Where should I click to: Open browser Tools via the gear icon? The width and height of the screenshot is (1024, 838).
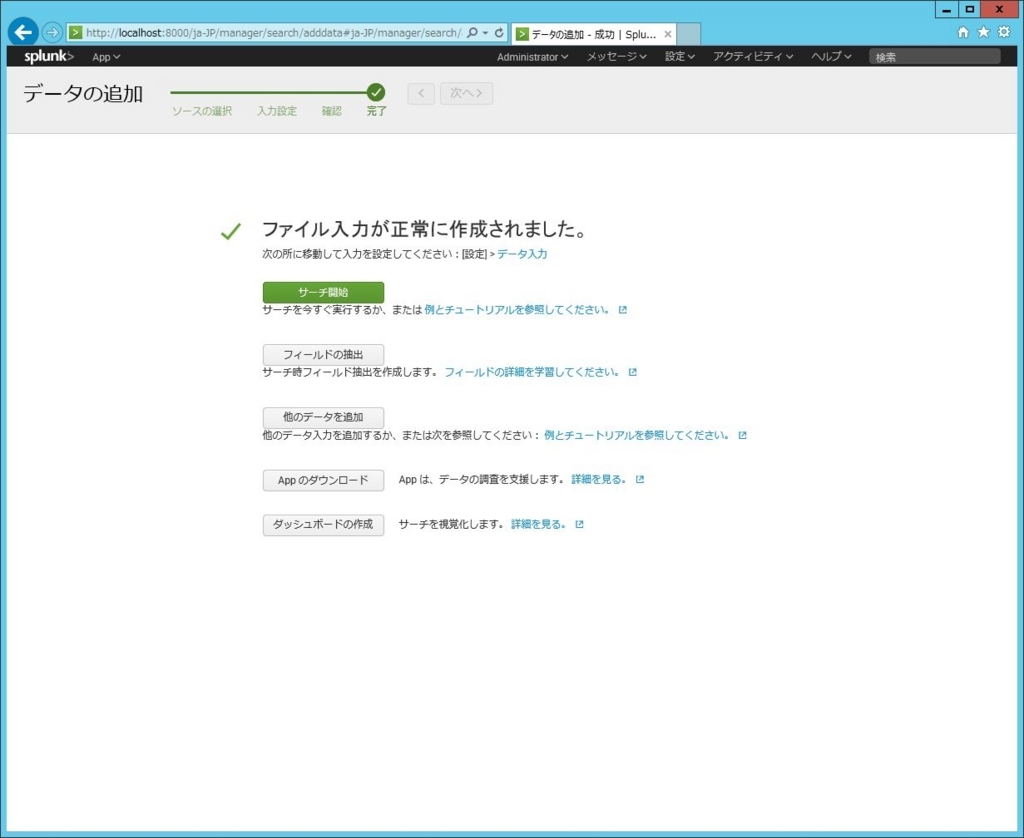coord(1004,31)
